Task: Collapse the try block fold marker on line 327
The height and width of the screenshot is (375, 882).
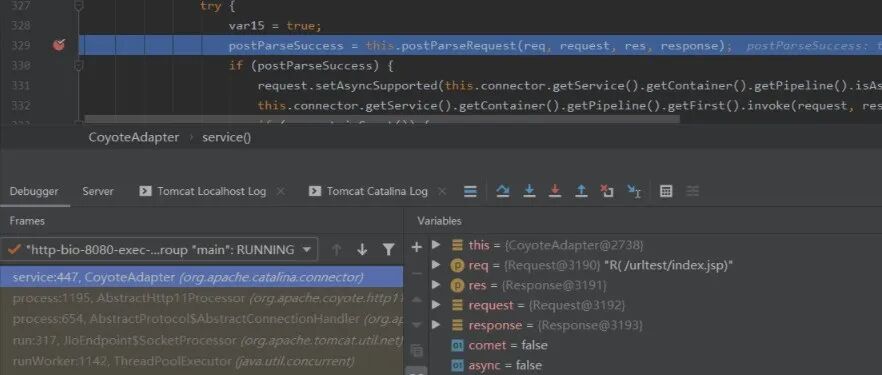Action: tap(79, 6)
